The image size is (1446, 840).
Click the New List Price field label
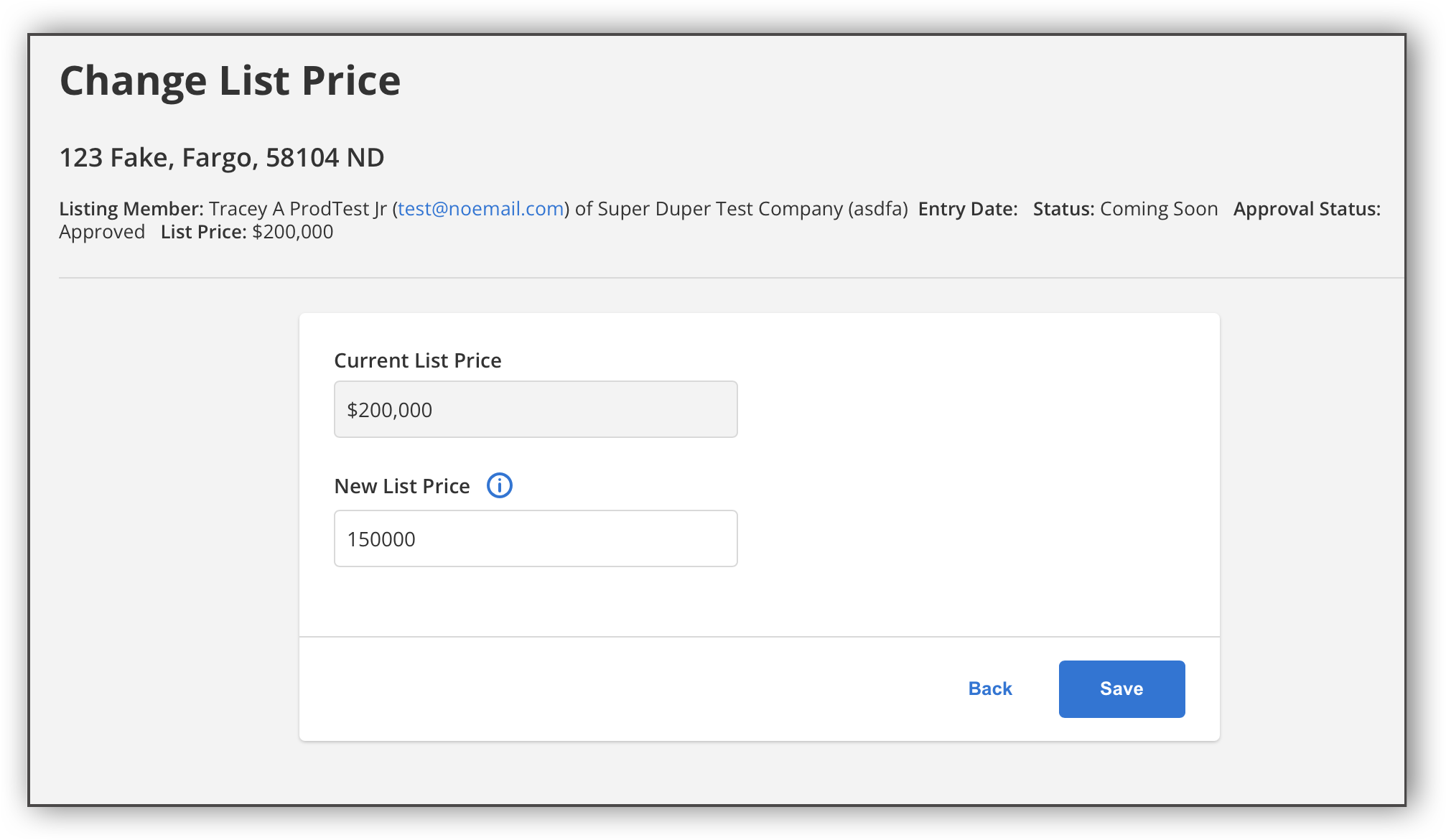point(401,486)
